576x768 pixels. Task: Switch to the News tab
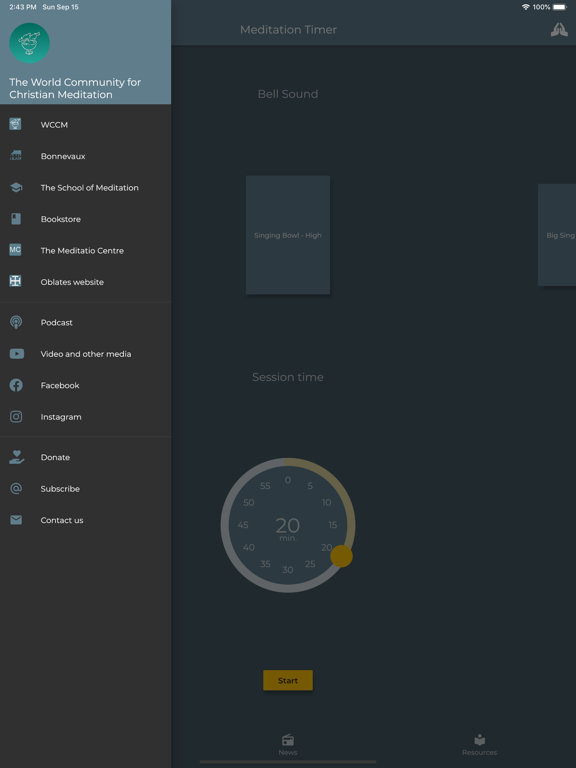click(288, 744)
